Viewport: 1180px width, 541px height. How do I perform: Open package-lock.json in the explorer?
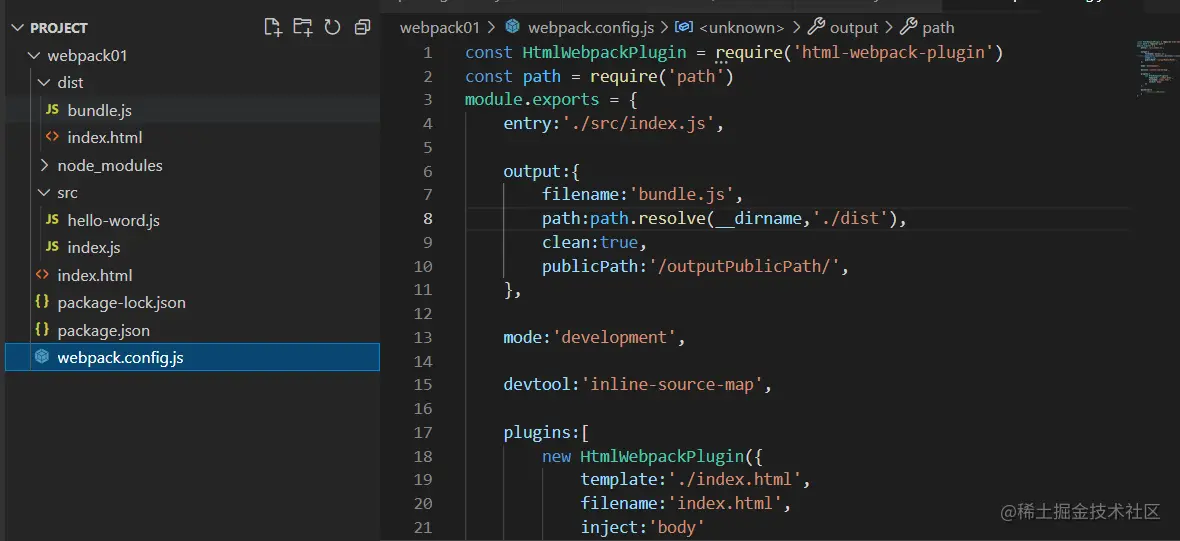coord(121,302)
